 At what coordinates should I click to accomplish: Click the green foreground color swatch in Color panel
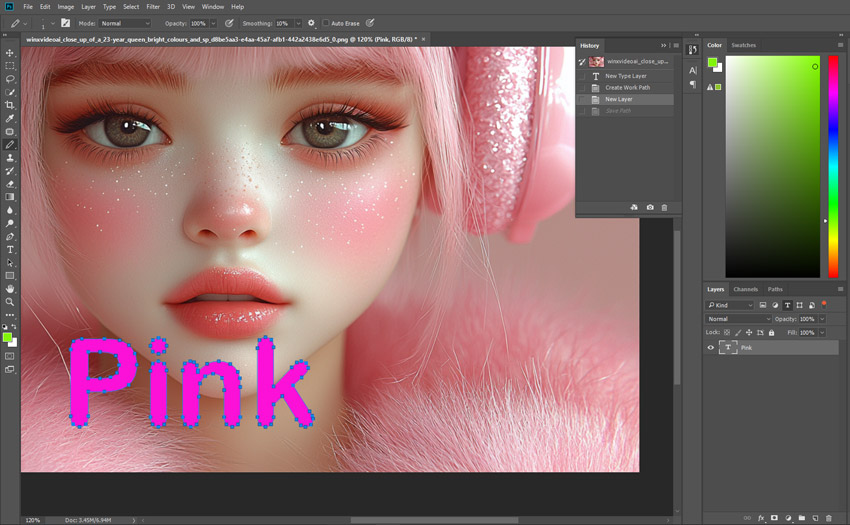click(712, 63)
